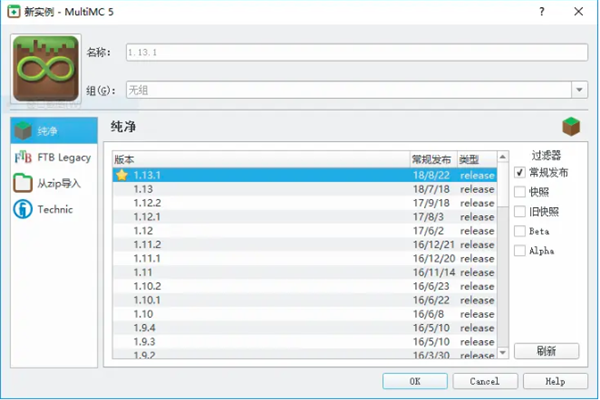600x400 pixels.
Task: Click the Cancel button
Action: tap(485, 381)
